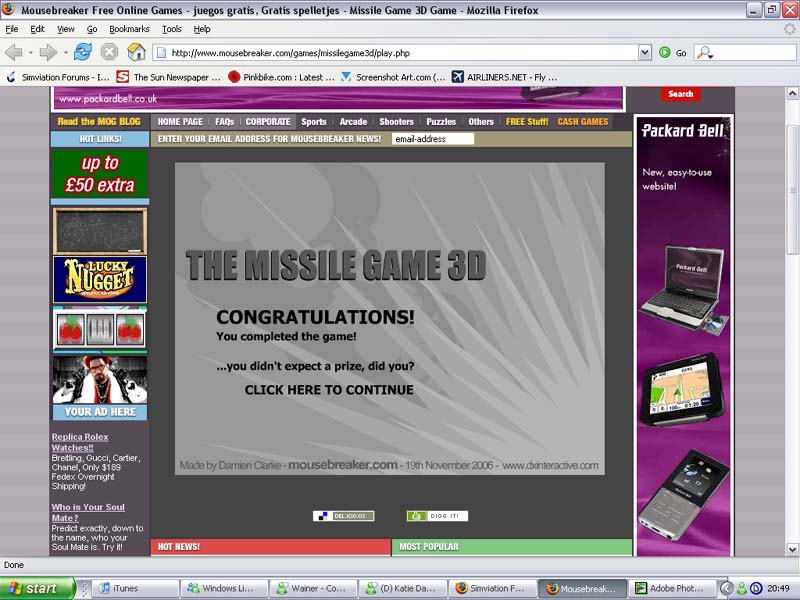Expand hidden tray icons arrow
800x600 pixels.
[x=726, y=588]
